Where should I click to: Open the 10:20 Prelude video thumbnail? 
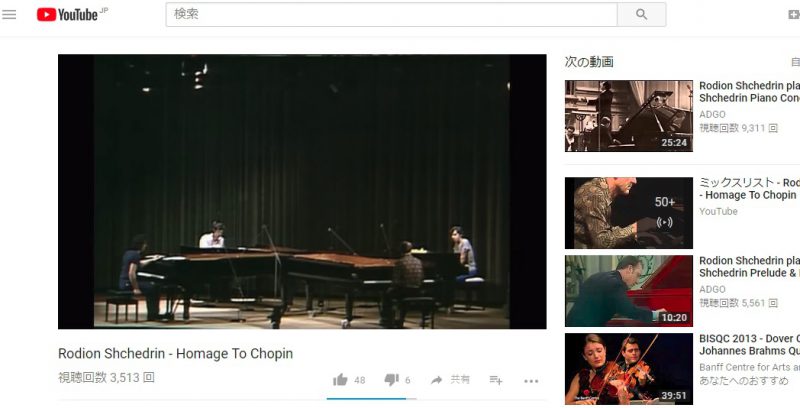click(x=629, y=291)
